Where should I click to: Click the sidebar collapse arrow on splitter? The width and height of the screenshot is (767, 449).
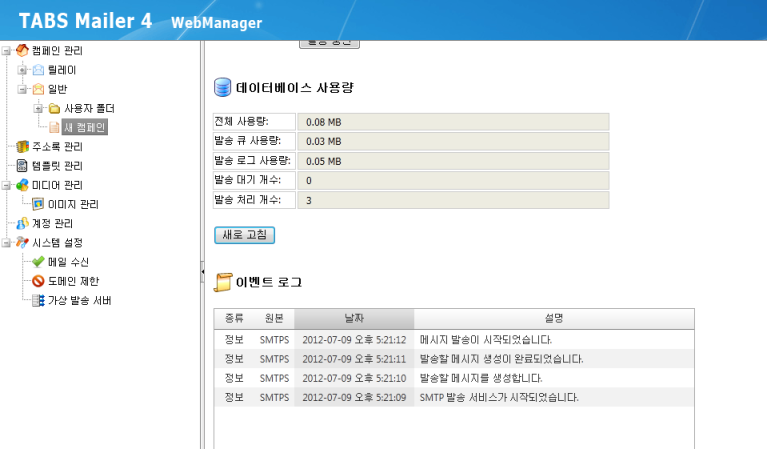(203, 271)
